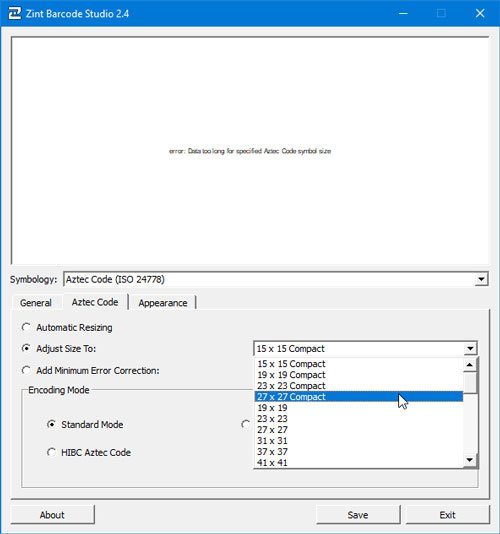This screenshot has height=534, width=500.
Task: Click the scroll down arrow in size list
Action: click(470, 460)
